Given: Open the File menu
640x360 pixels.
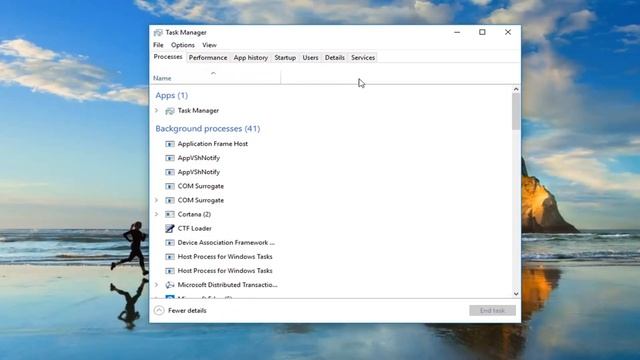Looking at the screenshot, I should 158,45.
